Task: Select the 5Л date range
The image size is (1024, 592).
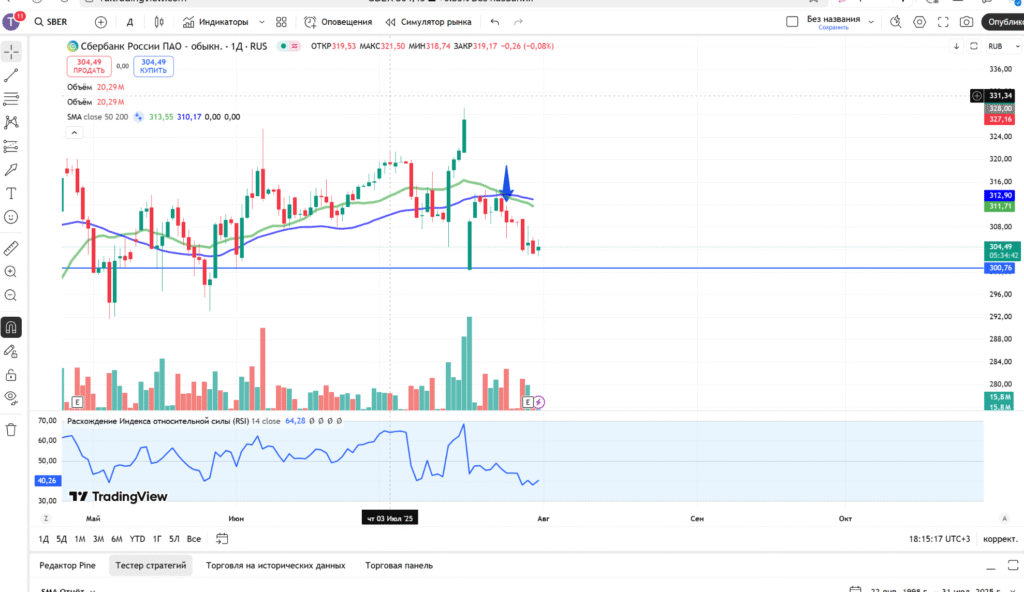Action: pyautogui.click(x=174, y=539)
